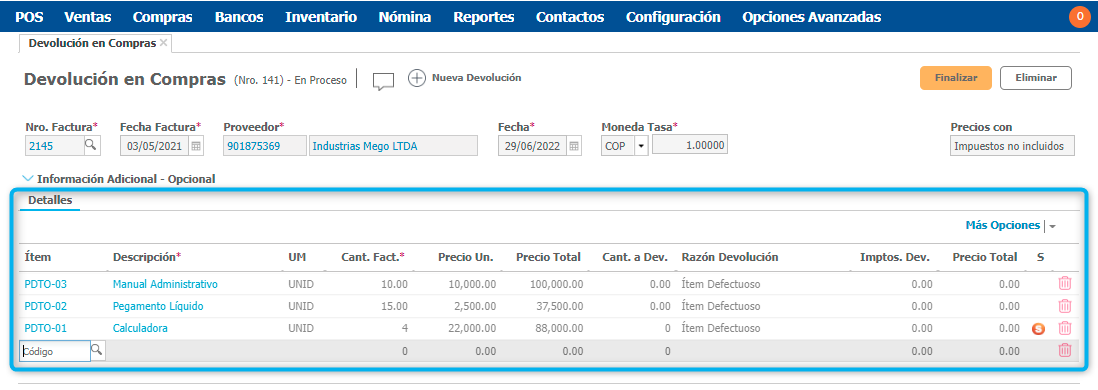This screenshot has height=390, width=1098.
Task: Open the orange notifications counter badge
Action: 1079,16
